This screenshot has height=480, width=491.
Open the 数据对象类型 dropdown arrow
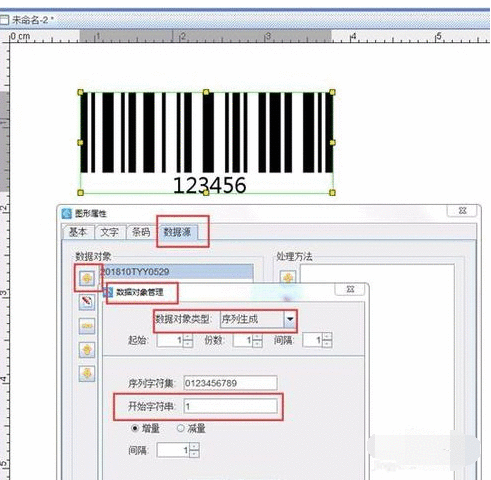290,319
